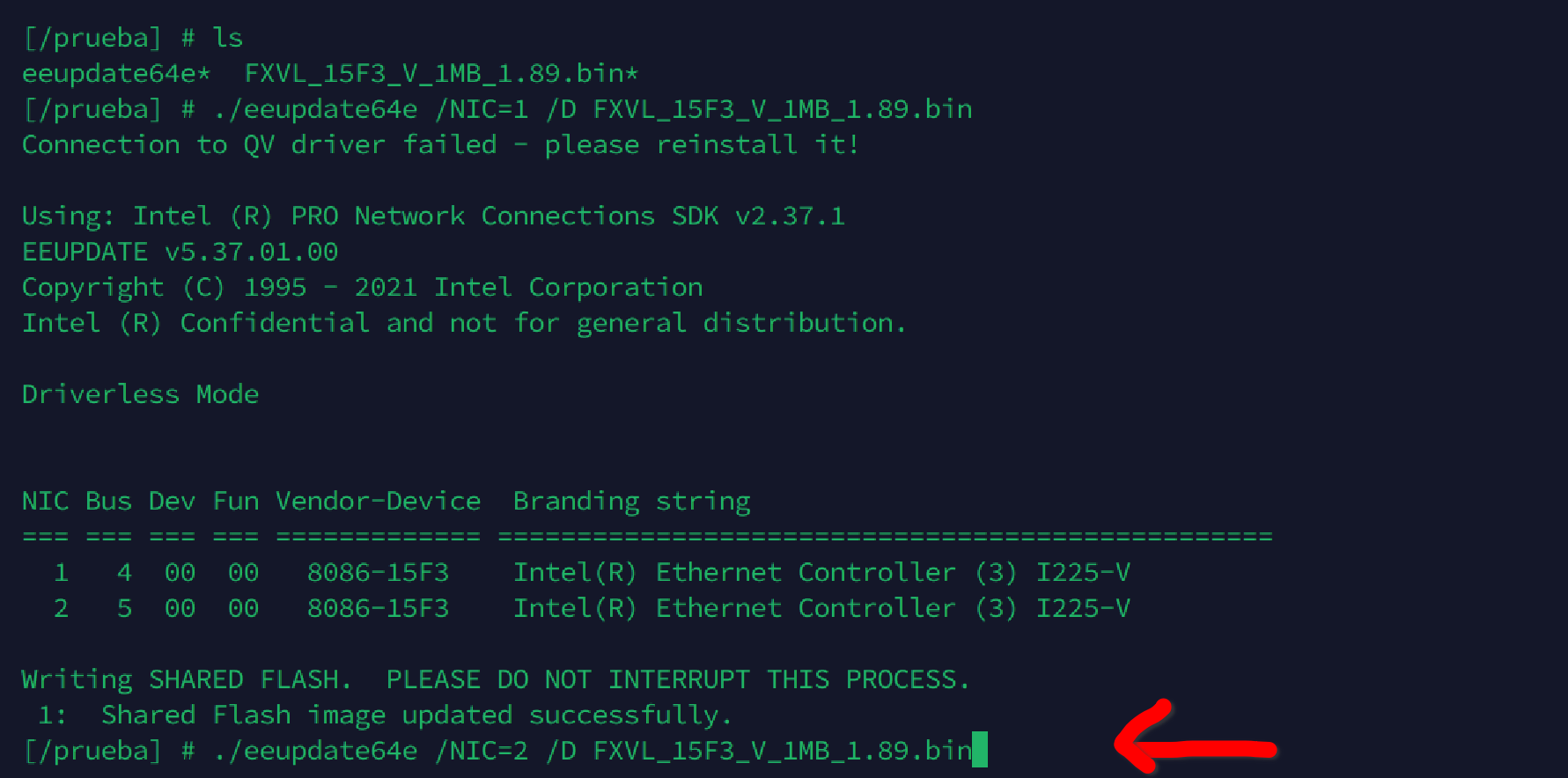Viewport: 1568px width, 778px height.
Task: Click the /NIC=2 argument in the last command
Action: pos(482,751)
